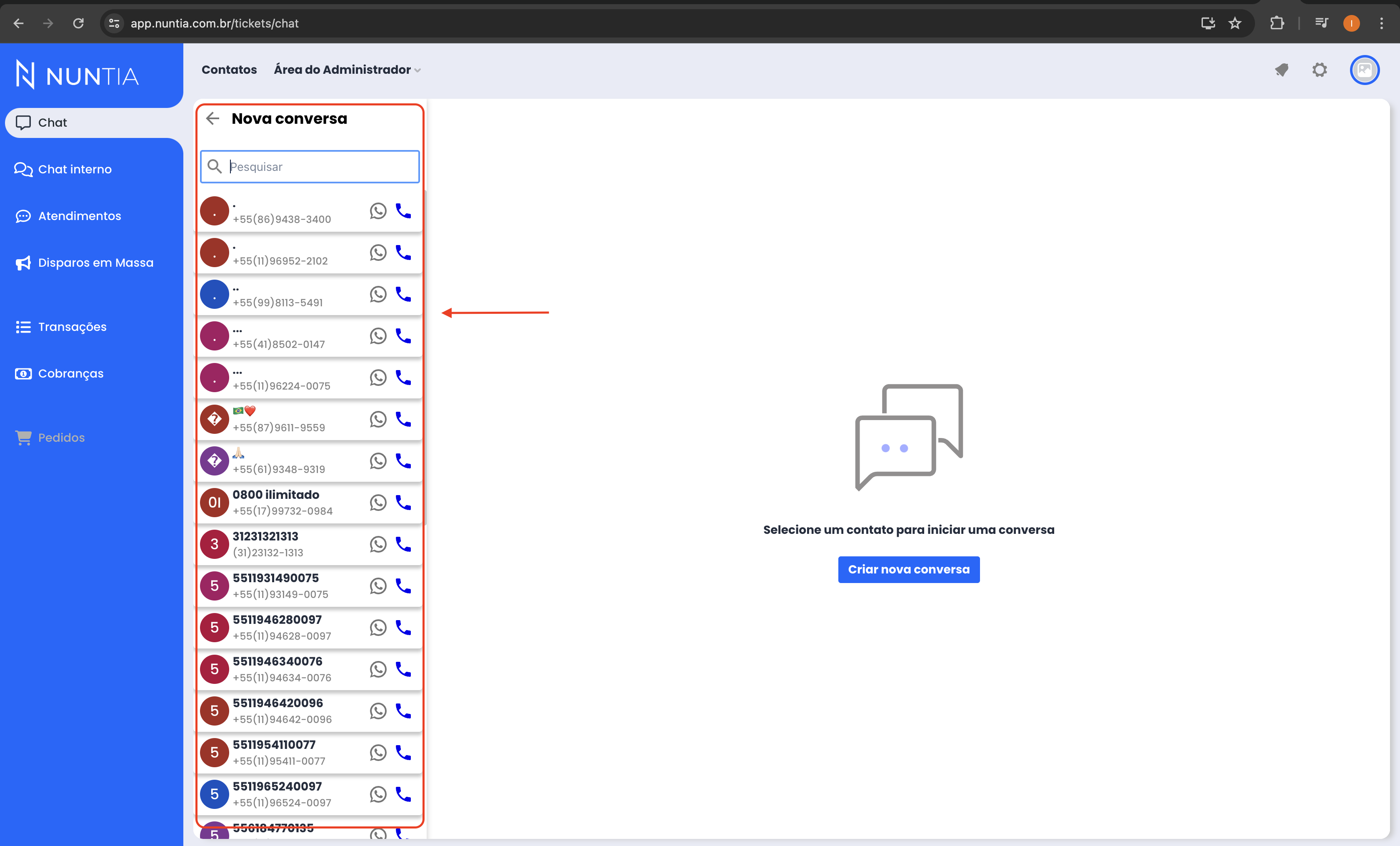Screen dimensions: 1400x846
Task: Type in the Pesquisar search field
Action: (x=310, y=166)
